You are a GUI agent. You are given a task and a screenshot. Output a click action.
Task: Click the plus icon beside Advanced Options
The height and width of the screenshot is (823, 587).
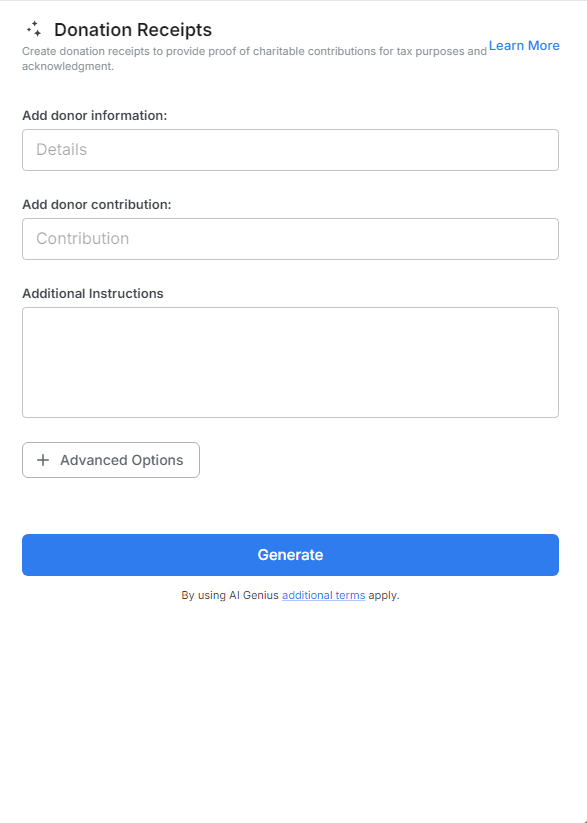42,460
